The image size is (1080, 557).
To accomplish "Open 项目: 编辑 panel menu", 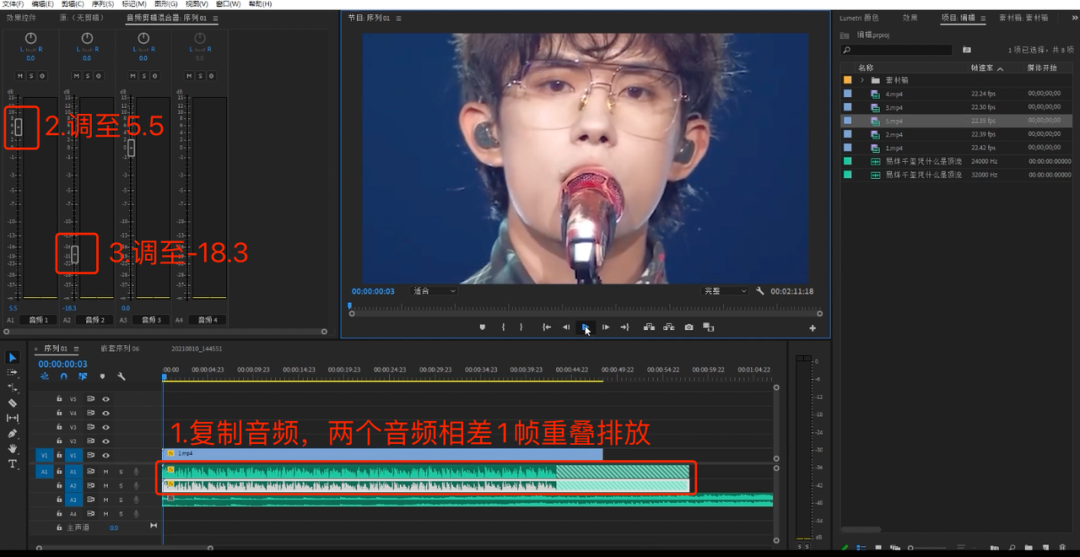I will 983,18.
